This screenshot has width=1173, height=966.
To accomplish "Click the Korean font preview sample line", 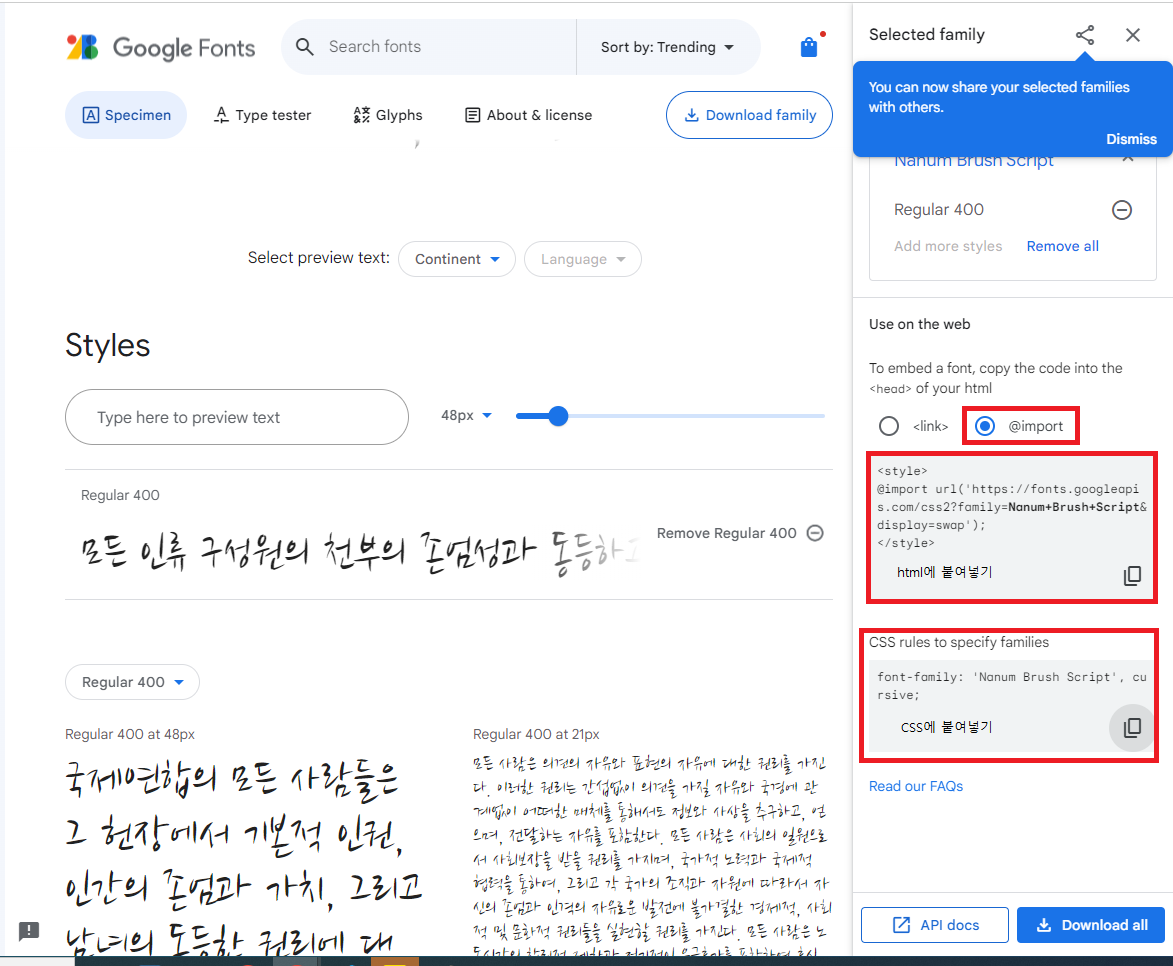I will tap(359, 551).
